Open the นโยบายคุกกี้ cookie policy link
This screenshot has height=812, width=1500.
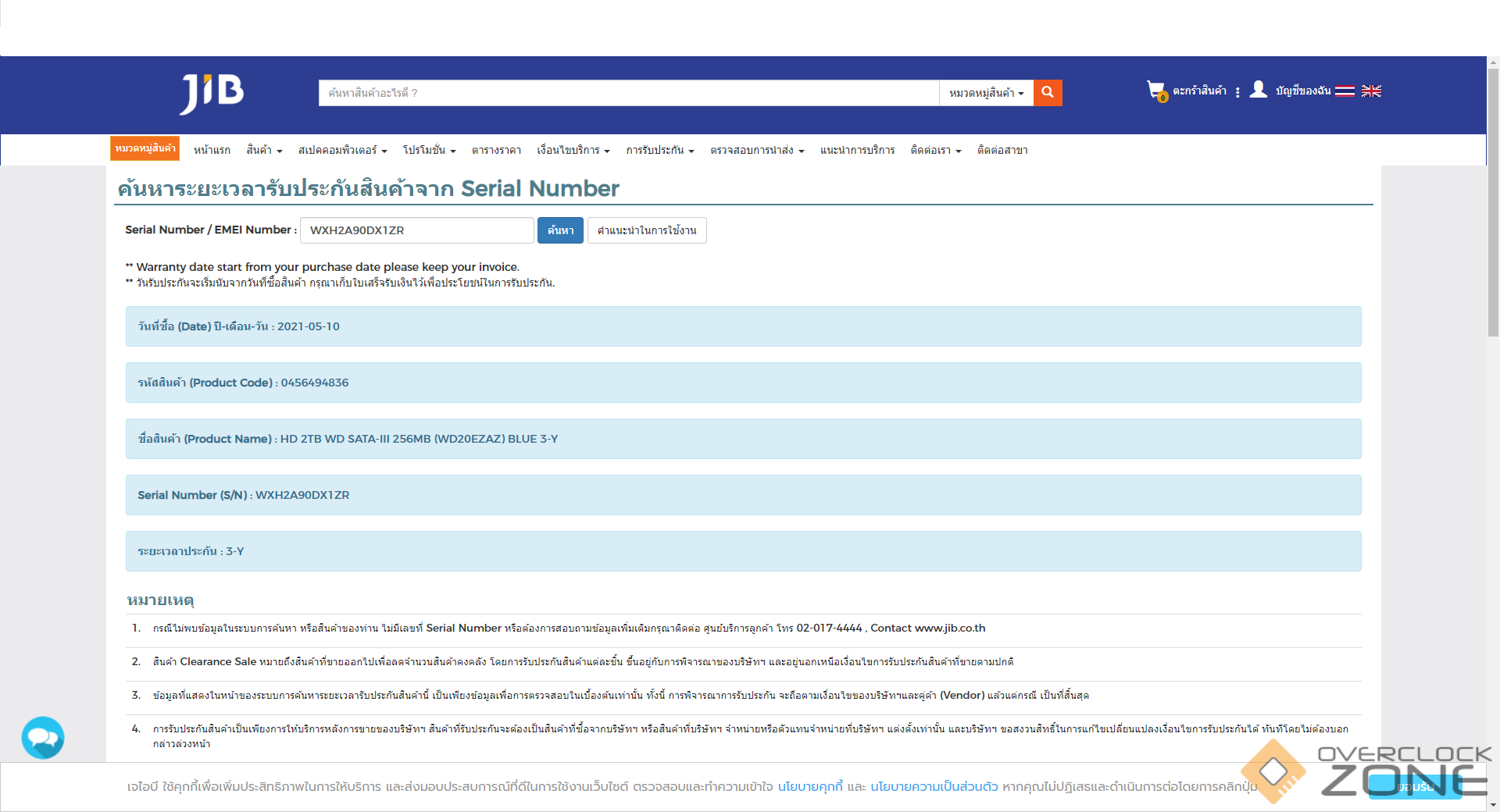pyautogui.click(x=810, y=786)
